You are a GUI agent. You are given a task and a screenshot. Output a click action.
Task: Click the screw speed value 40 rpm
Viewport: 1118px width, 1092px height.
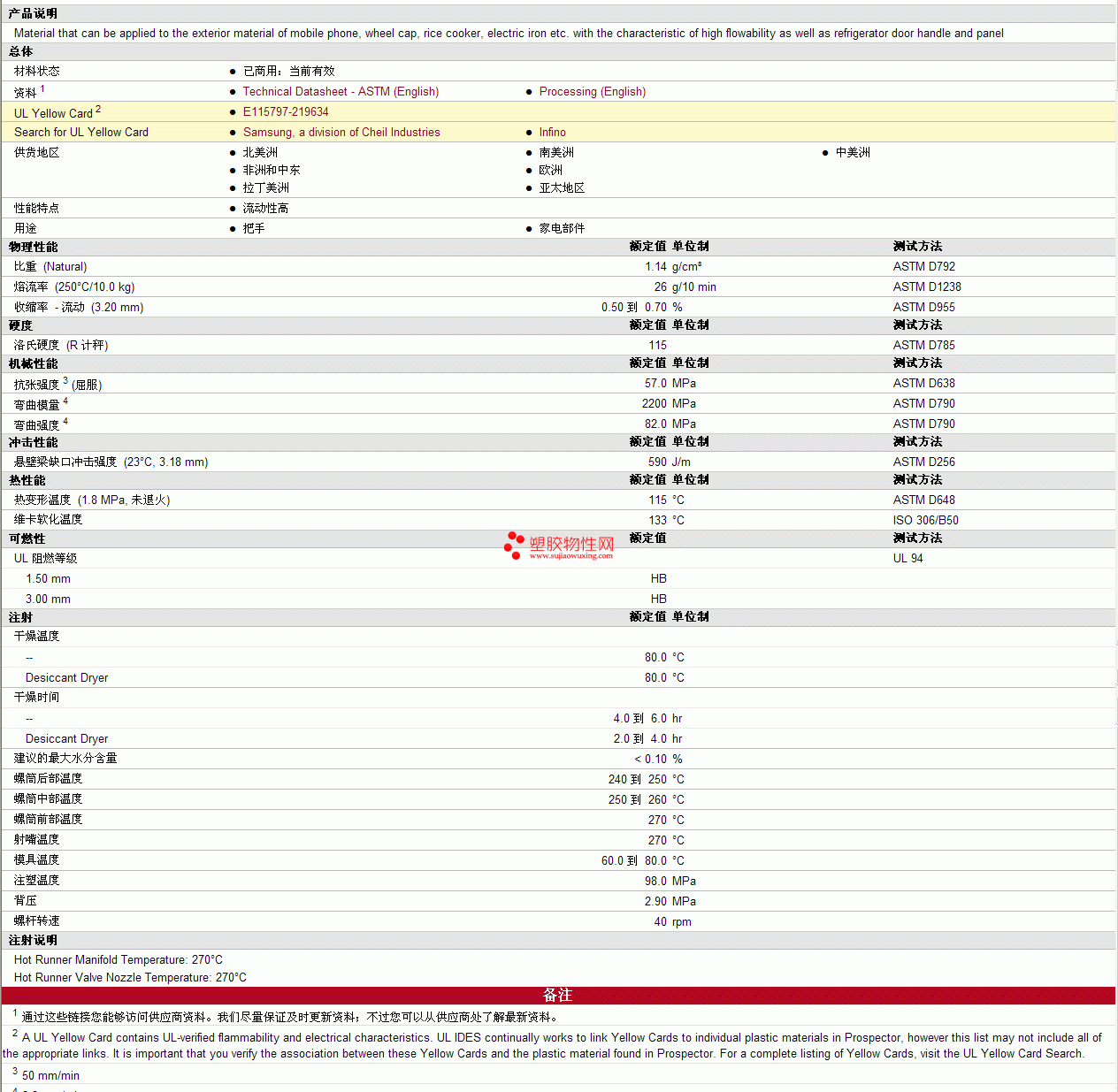(x=673, y=922)
